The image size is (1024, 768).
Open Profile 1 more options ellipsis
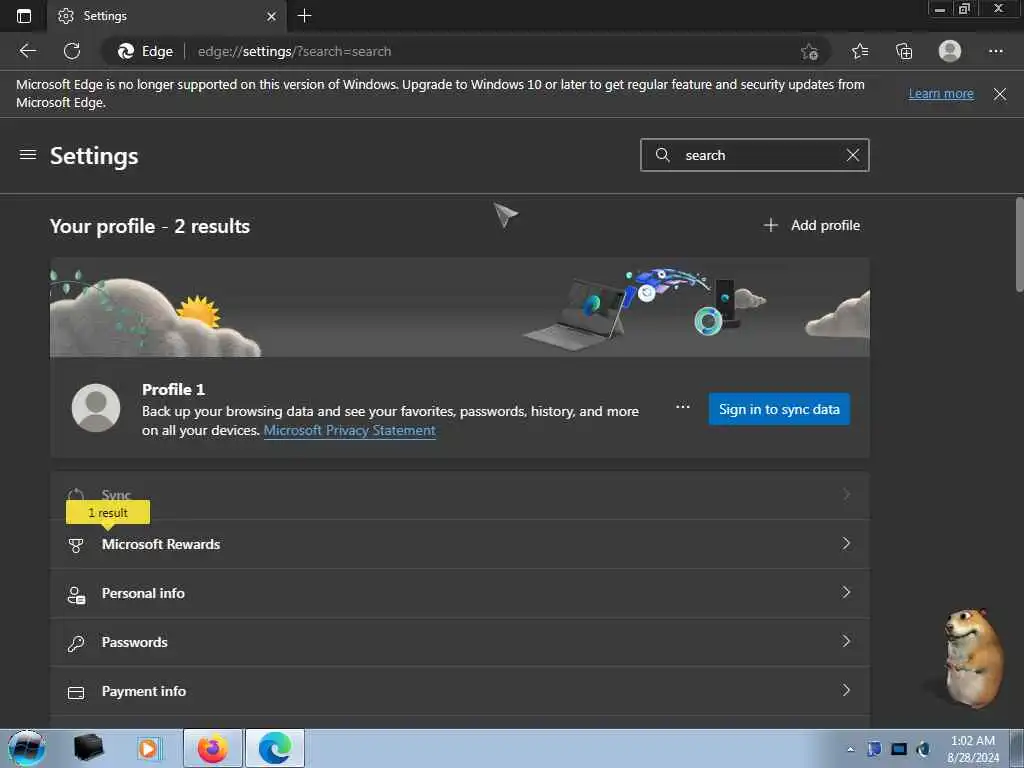pos(682,407)
